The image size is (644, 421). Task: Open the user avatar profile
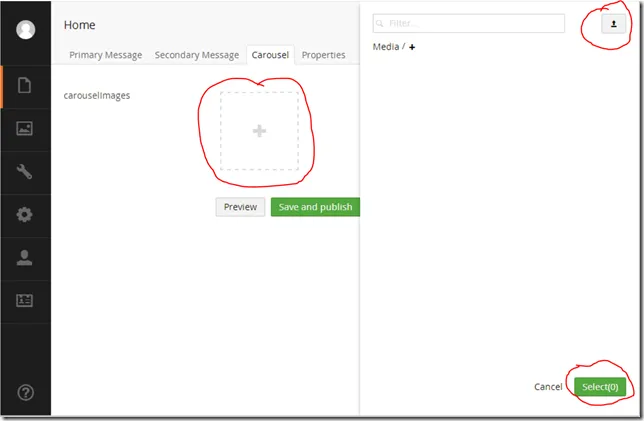pos(26,30)
